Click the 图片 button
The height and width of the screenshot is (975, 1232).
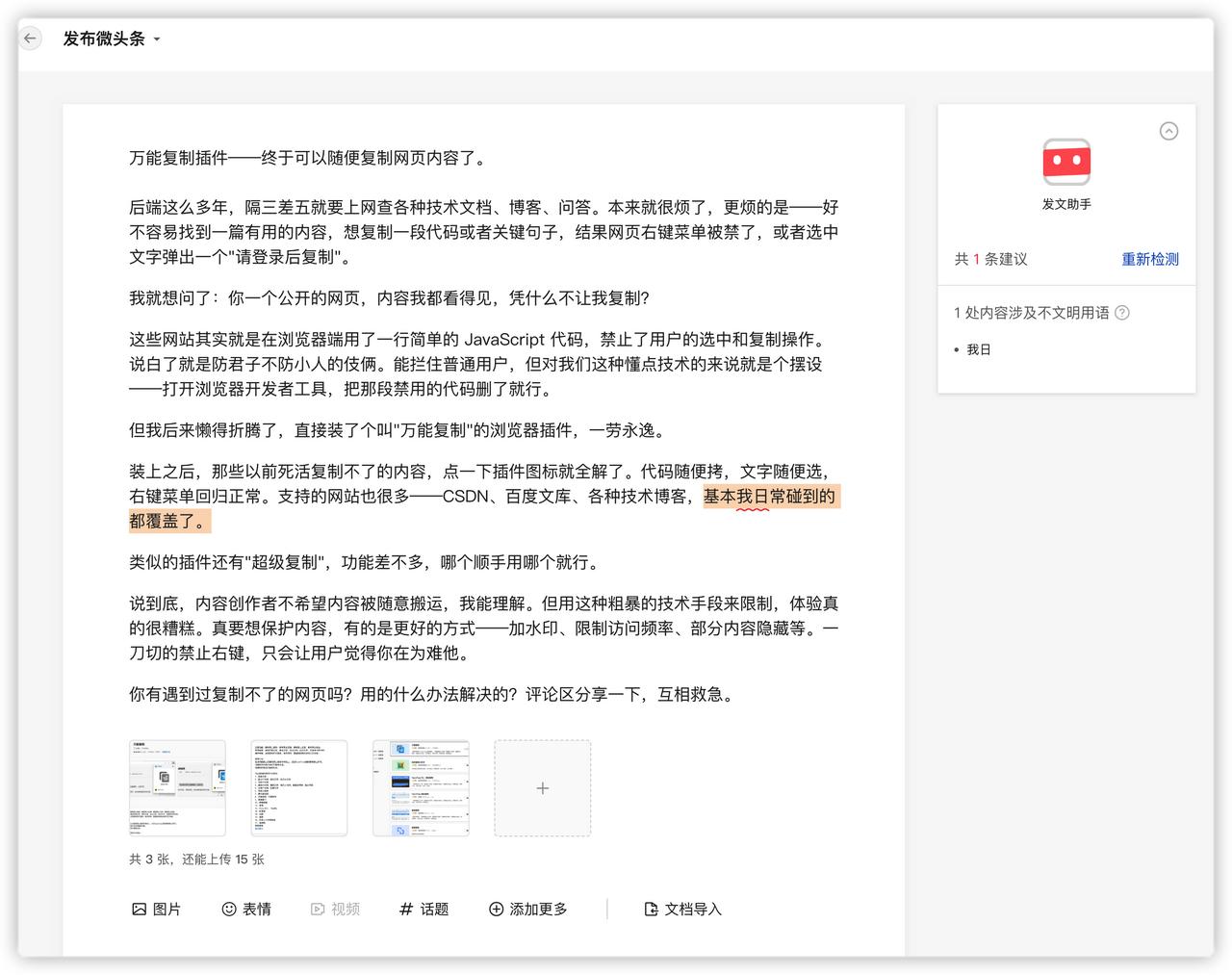pyautogui.click(x=156, y=909)
